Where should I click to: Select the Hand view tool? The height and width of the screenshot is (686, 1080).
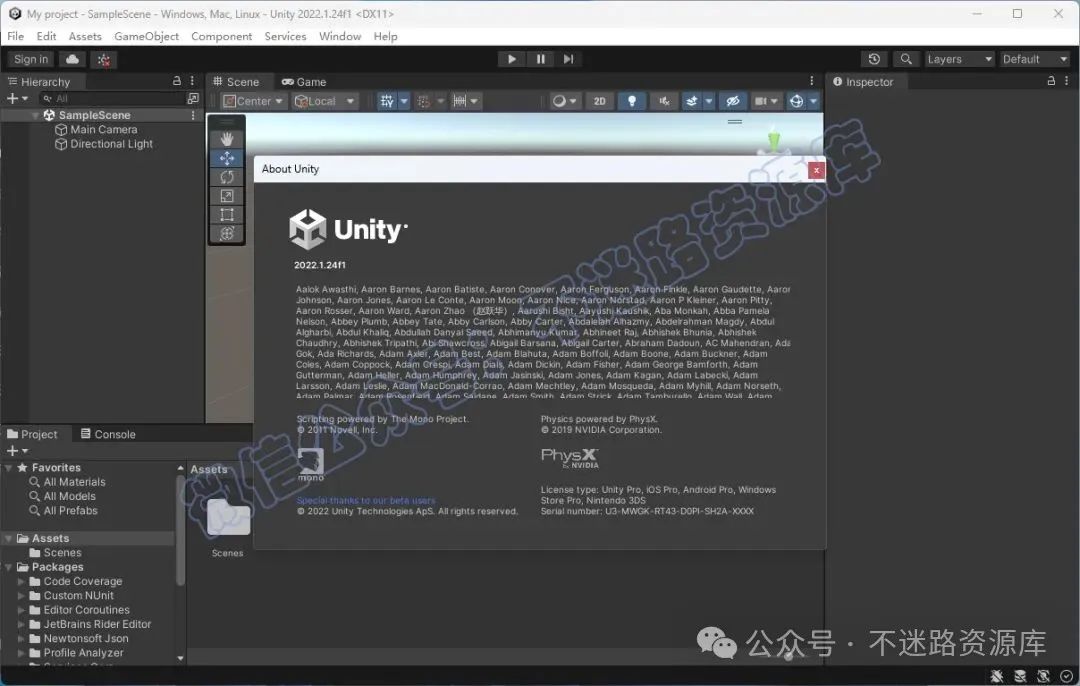(x=227, y=139)
